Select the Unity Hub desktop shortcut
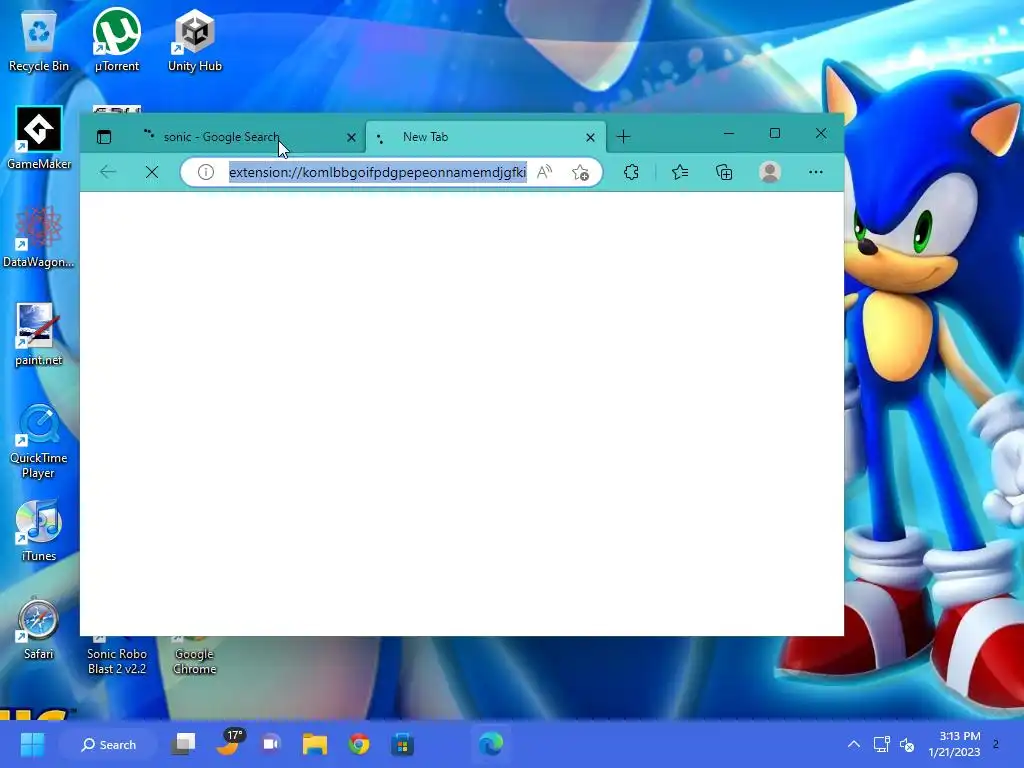 point(195,40)
